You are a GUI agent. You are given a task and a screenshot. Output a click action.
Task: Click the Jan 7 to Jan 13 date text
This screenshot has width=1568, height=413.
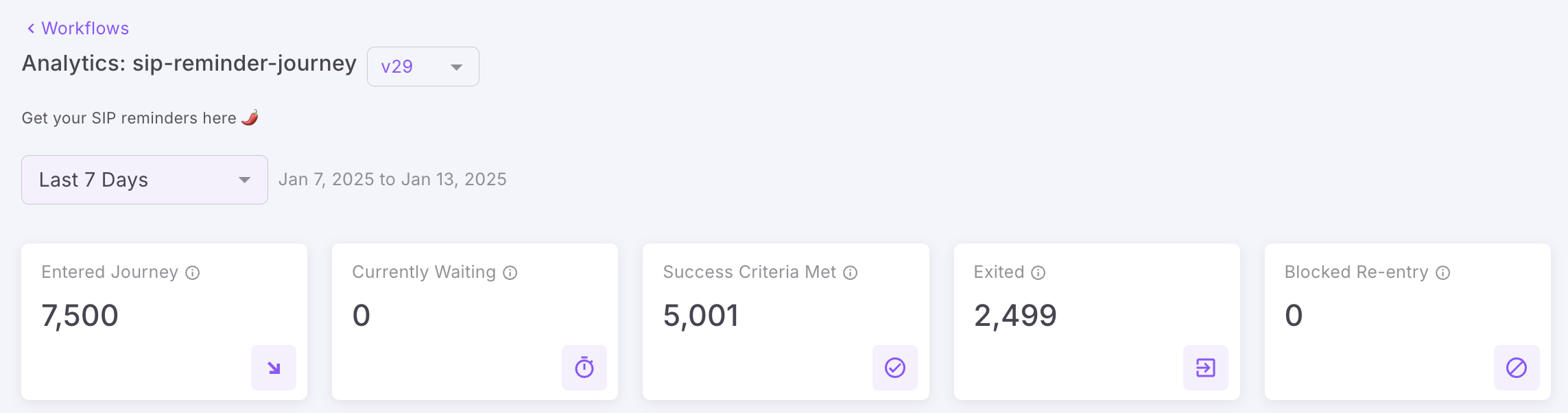(x=392, y=180)
